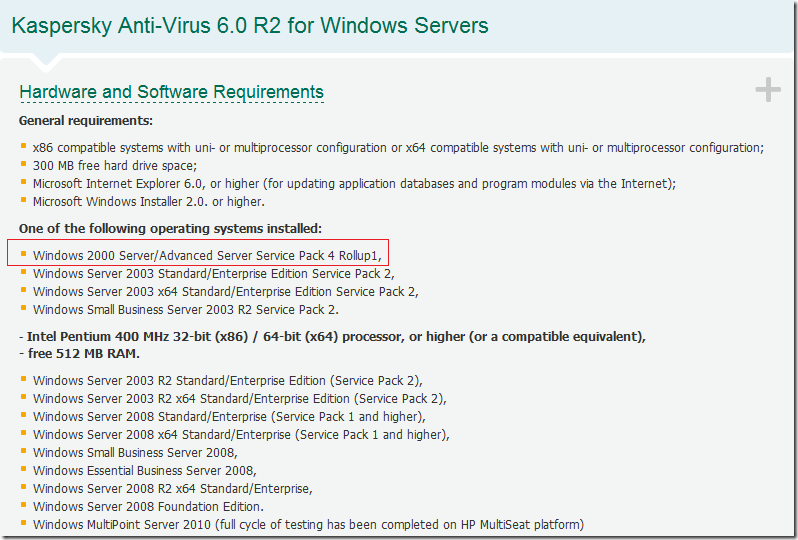Select the Intel Pentium 400 MHz requirement line
This screenshot has width=798, height=540.
click(332, 336)
